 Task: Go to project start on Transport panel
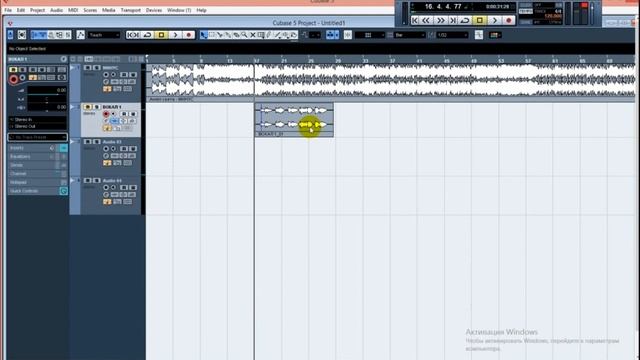click(415, 20)
